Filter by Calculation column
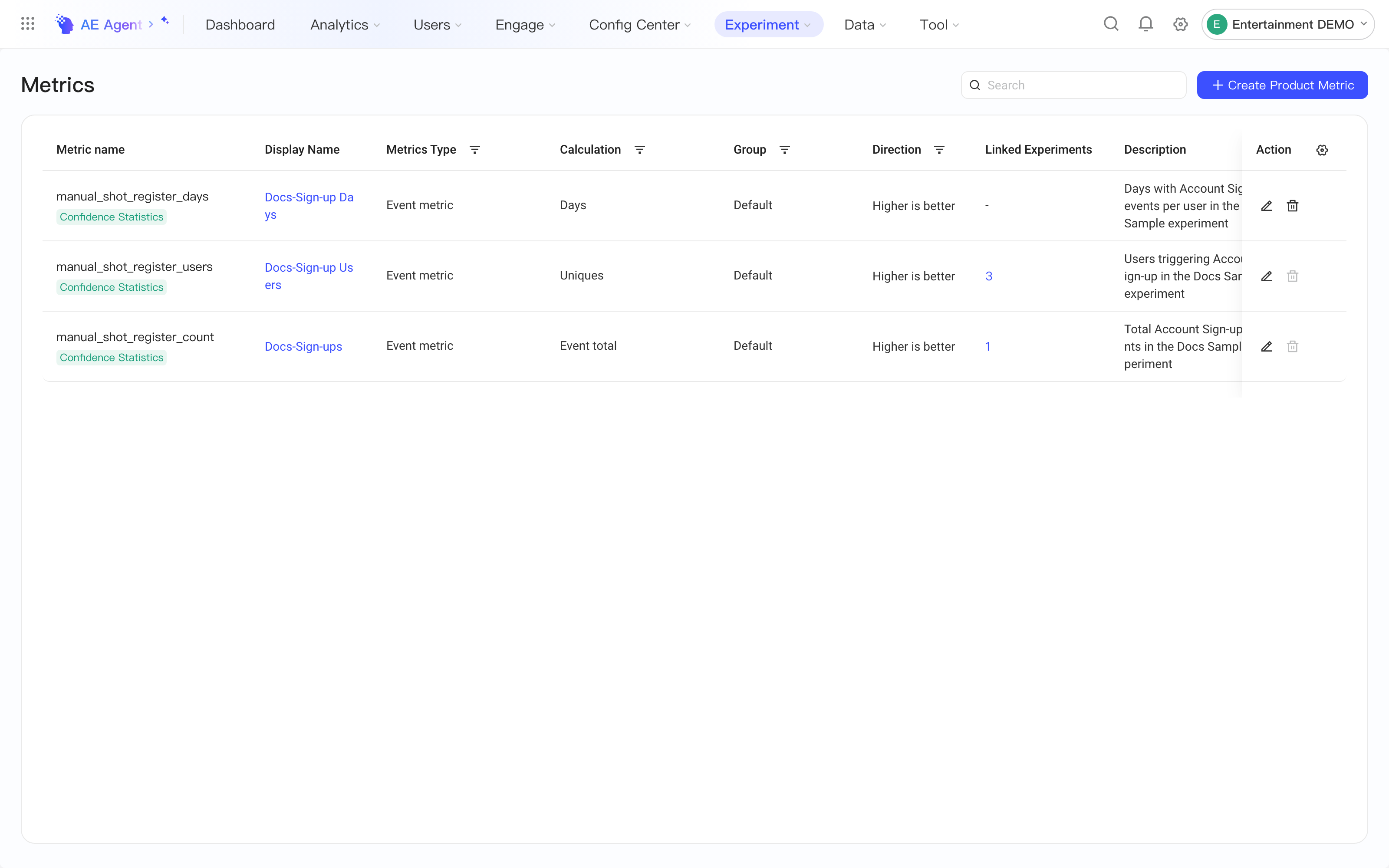The height and width of the screenshot is (868, 1389). (x=639, y=150)
